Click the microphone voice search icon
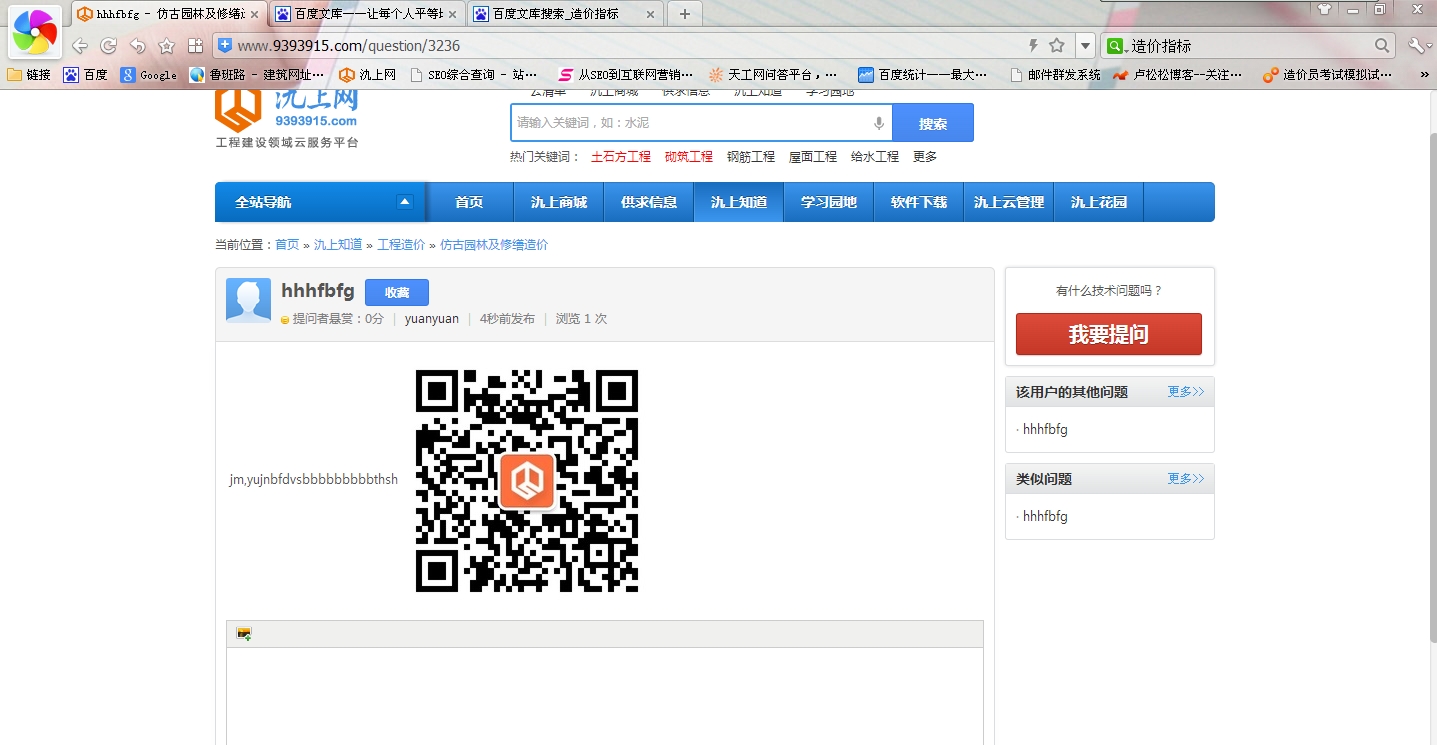The height and width of the screenshot is (745, 1437). 879,123
